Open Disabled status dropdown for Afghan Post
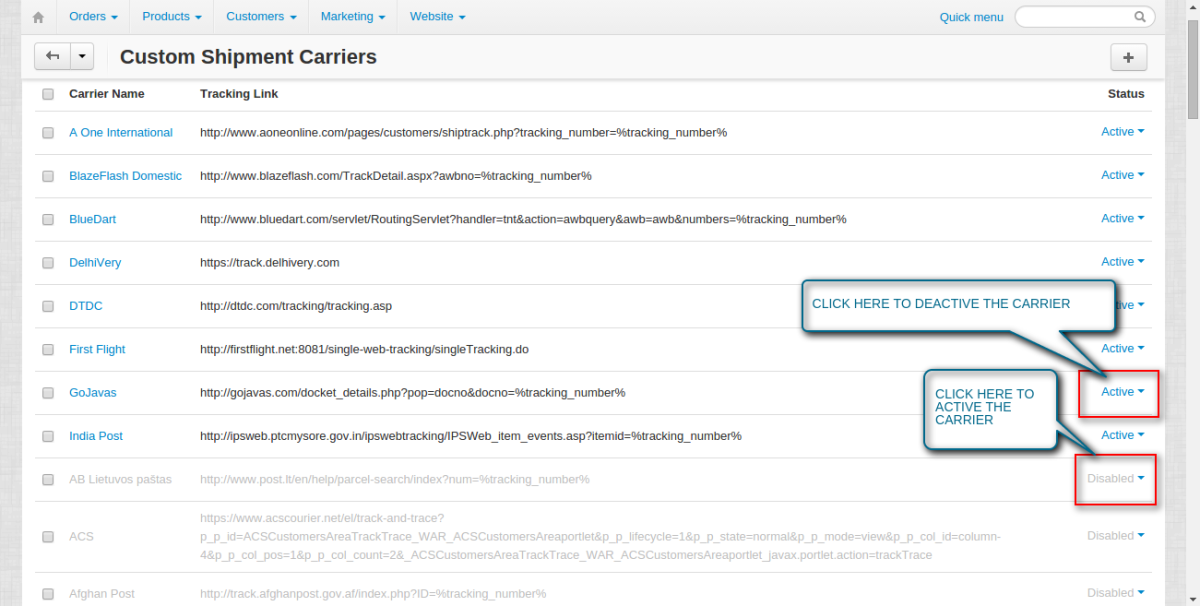The width and height of the screenshot is (1200, 606). coord(1116,592)
